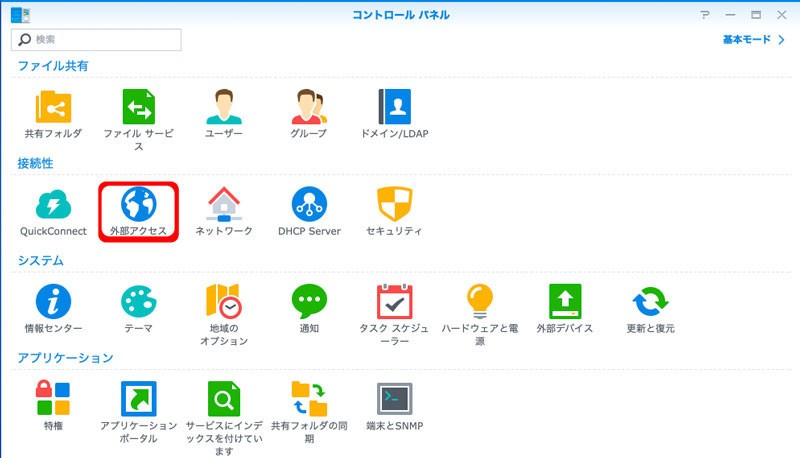Open タスク スケジューラー task scheduler
The height and width of the screenshot is (458, 800).
(394, 301)
